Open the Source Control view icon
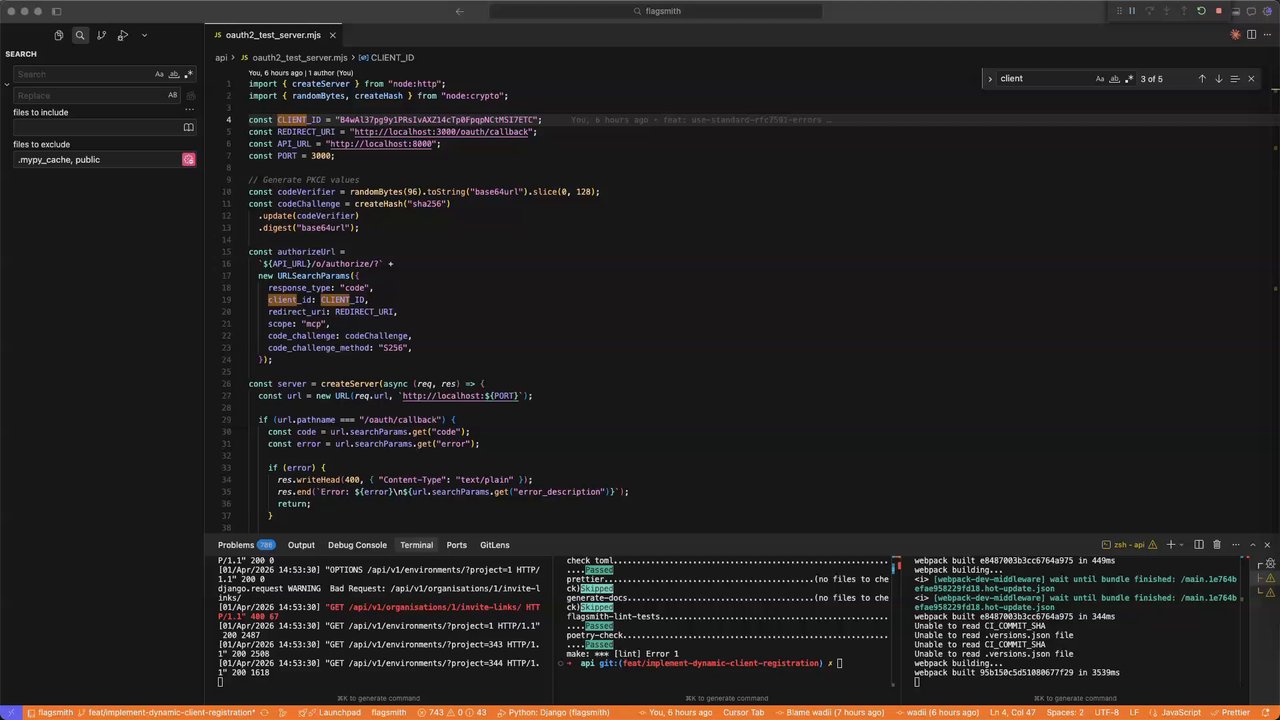The image size is (1280, 720). pos(101,35)
